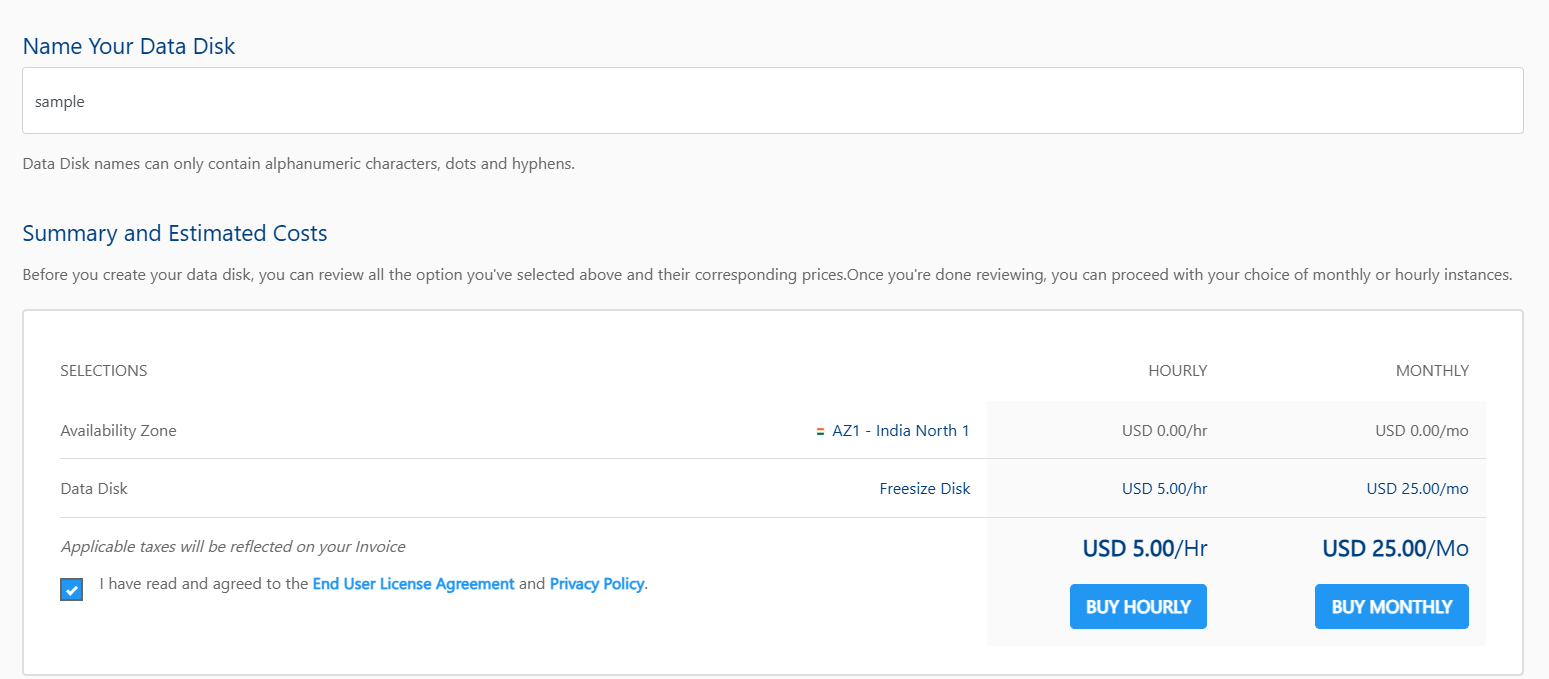Click the Data Disk monthly price USD 25.00/mo
The height and width of the screenshot is (679, 1549).
[1417, 489]
